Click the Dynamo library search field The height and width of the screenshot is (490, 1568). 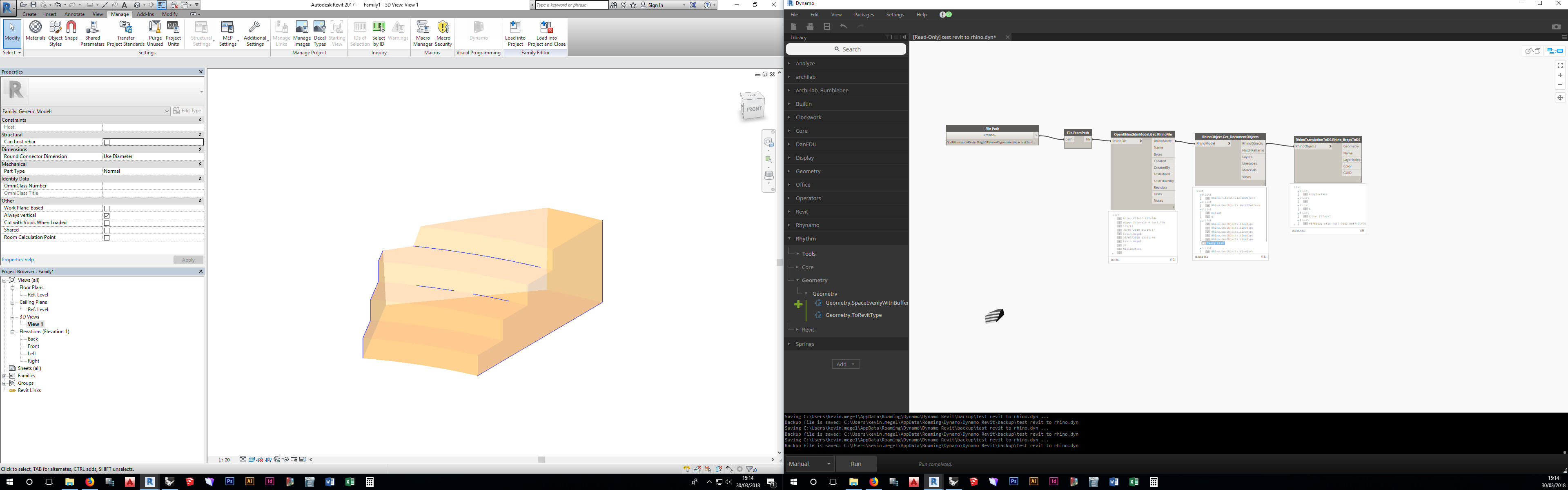(x=846, y=49)
